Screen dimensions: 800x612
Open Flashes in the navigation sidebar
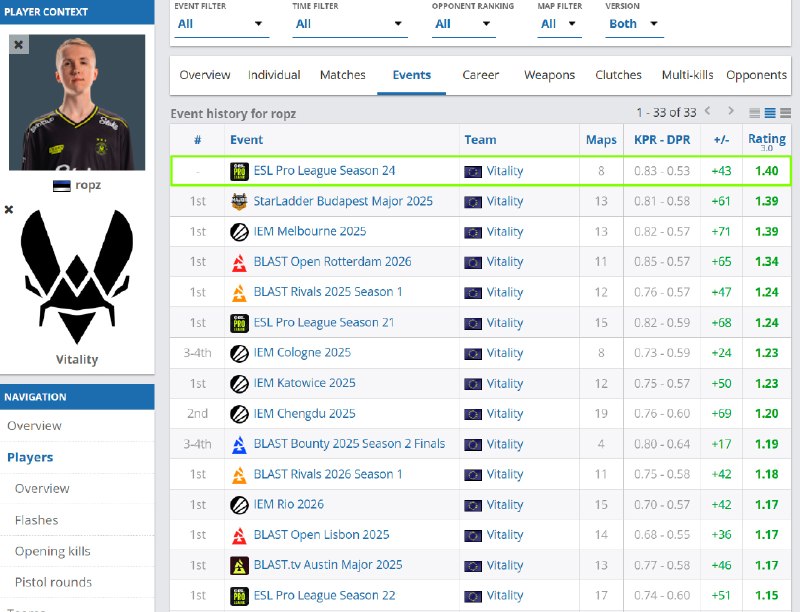(x=37, y=520)
